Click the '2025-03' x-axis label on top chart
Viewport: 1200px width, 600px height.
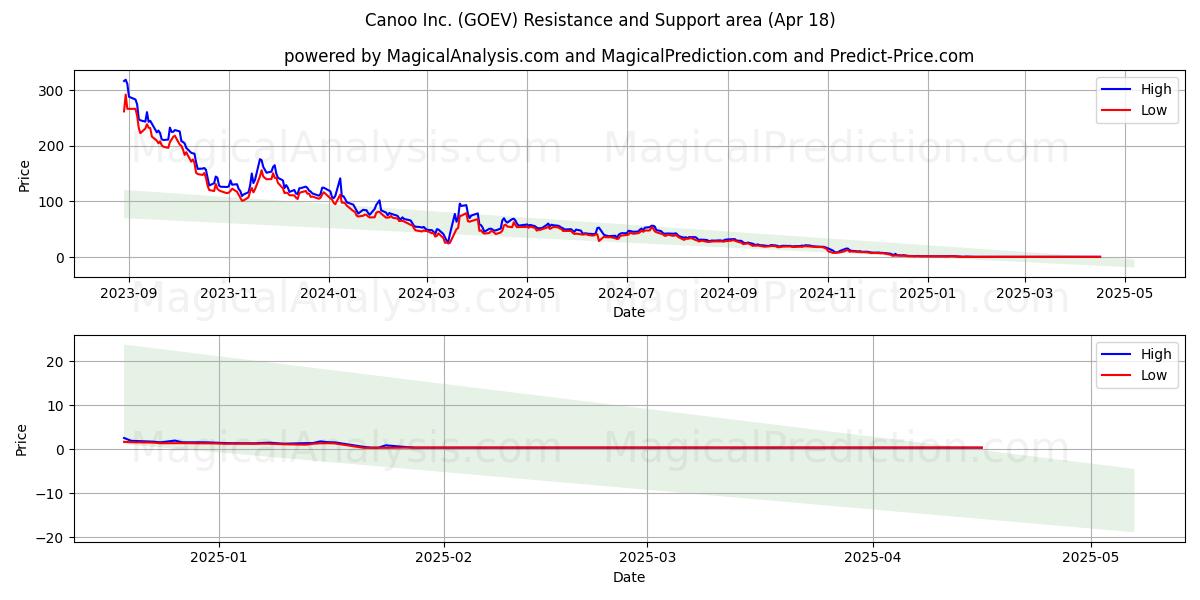(1025, 294)
